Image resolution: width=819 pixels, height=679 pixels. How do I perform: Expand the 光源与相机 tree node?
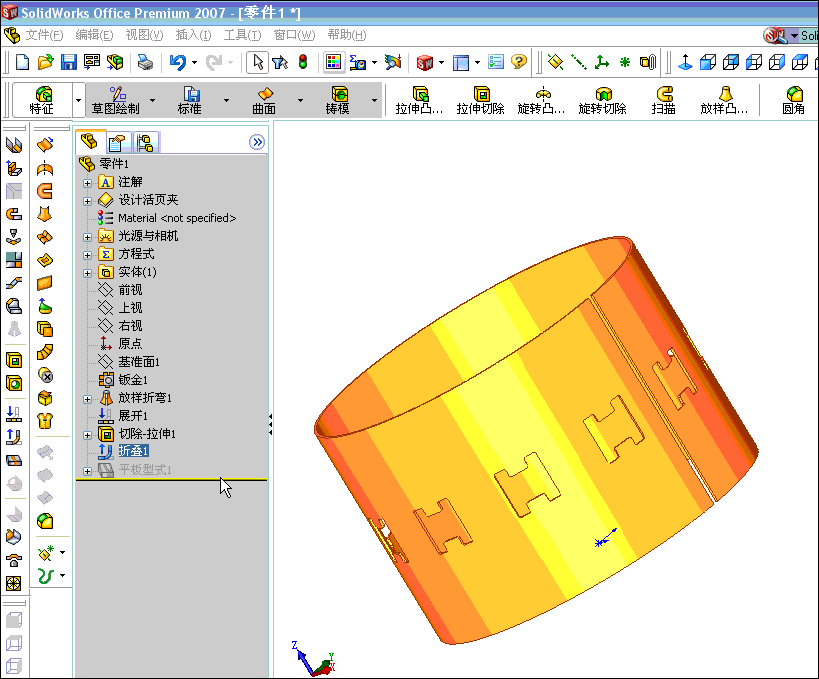(87, 237)
